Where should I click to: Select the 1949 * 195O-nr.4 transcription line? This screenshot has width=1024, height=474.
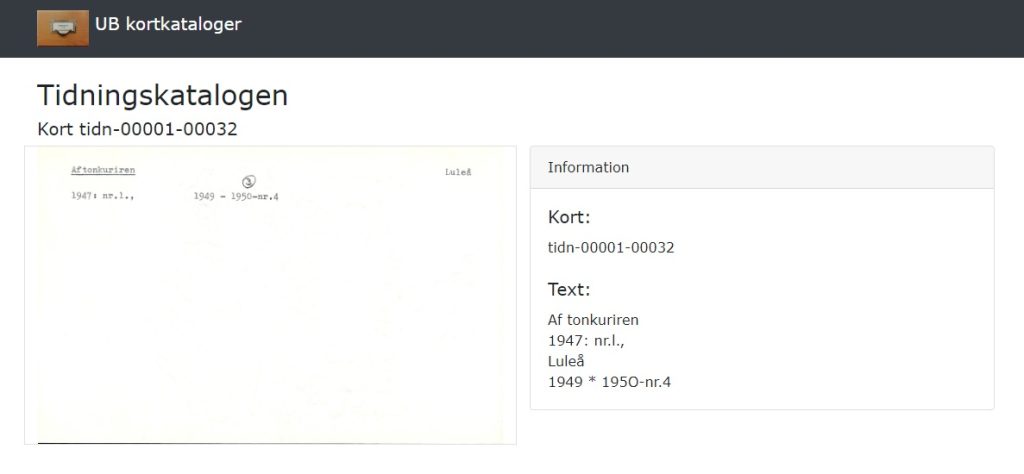[609, 382]
